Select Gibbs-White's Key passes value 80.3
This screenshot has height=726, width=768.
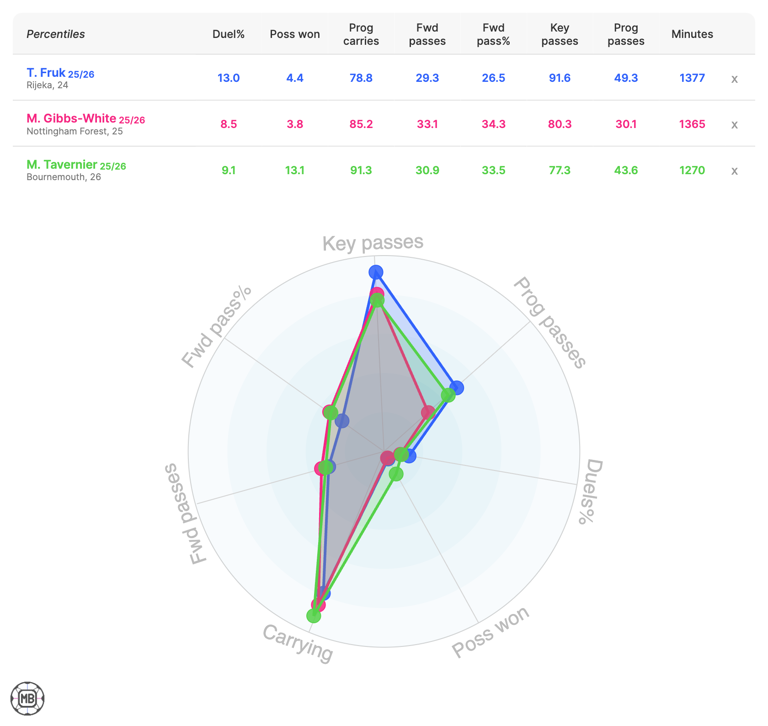(559, 124)
